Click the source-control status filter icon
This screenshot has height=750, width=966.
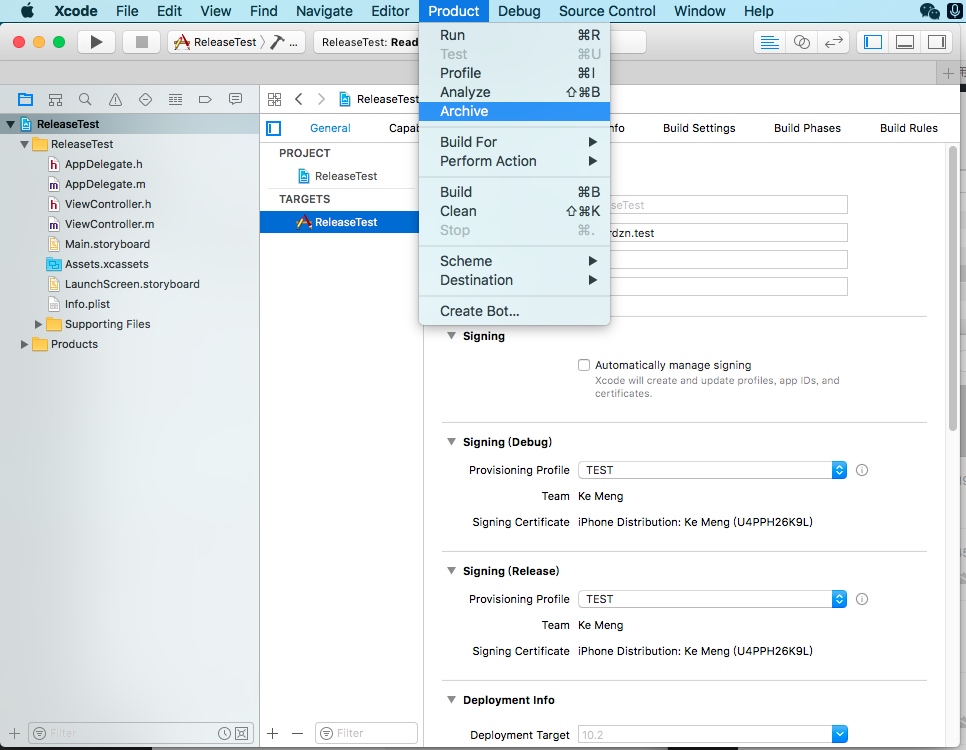242,733
